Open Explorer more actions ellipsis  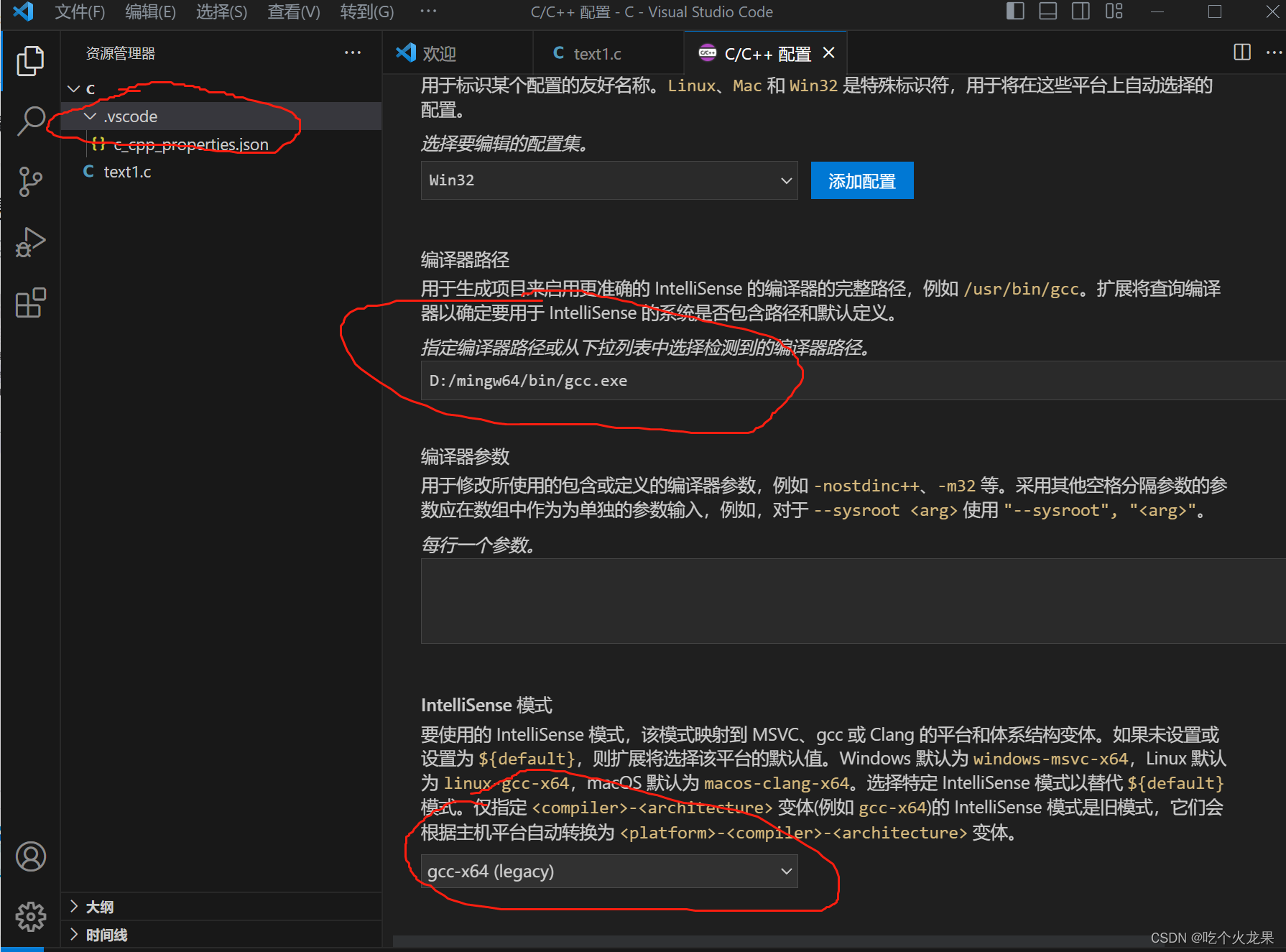[x=353, y=52]
